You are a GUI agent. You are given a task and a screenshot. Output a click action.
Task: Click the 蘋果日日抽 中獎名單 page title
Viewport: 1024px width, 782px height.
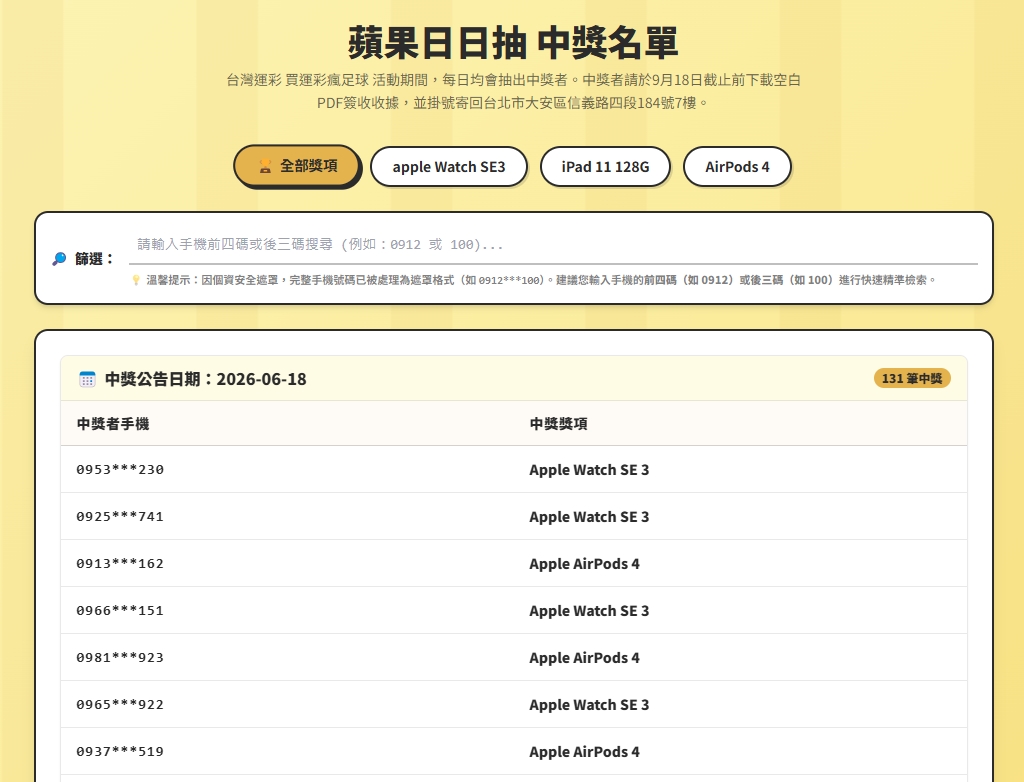point(513,43)
